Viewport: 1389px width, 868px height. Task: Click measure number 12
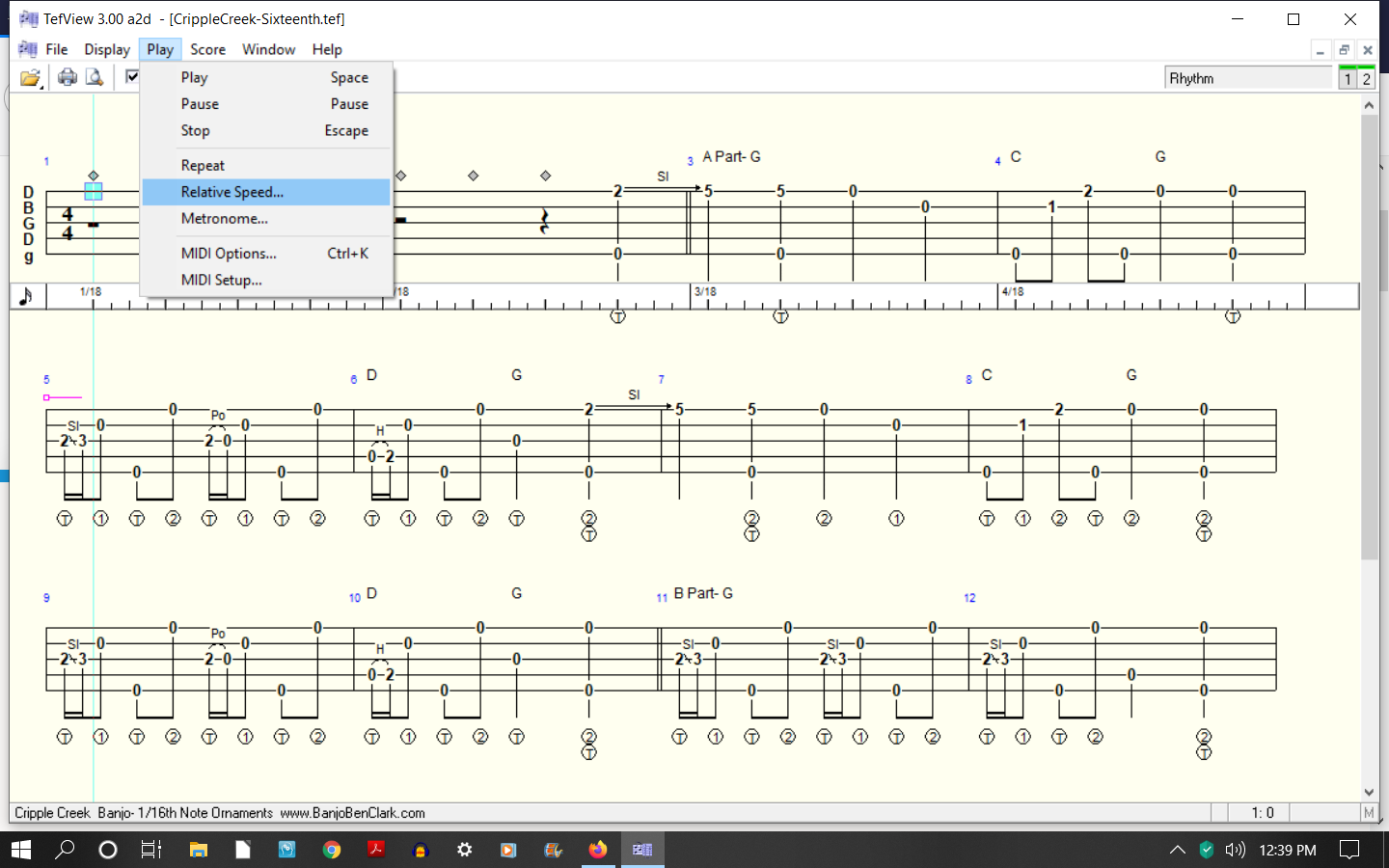point(969,598)
